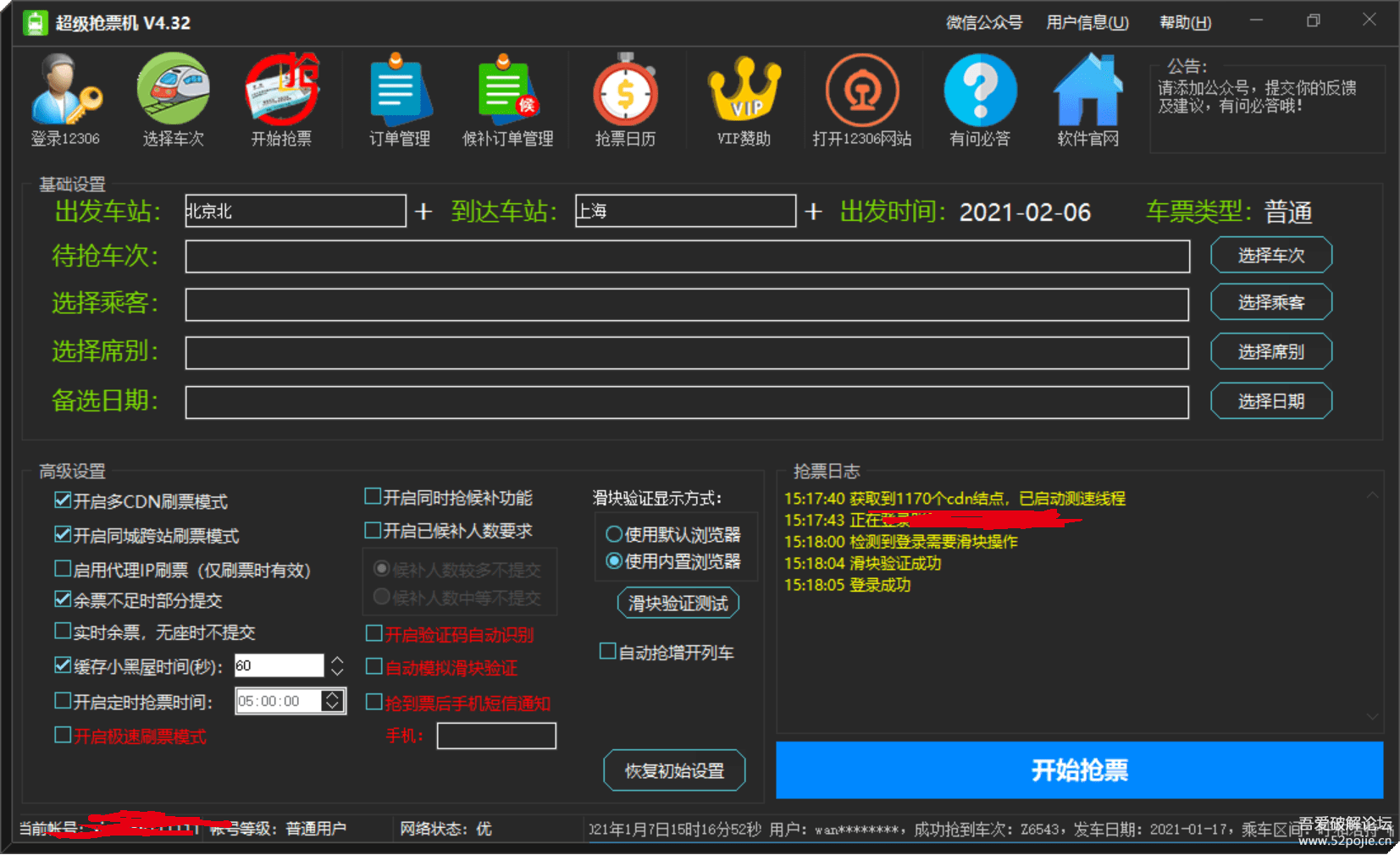1400x855 pixels.
Task: Click the VIP赞助 crown icon
Action: [744, 90]
